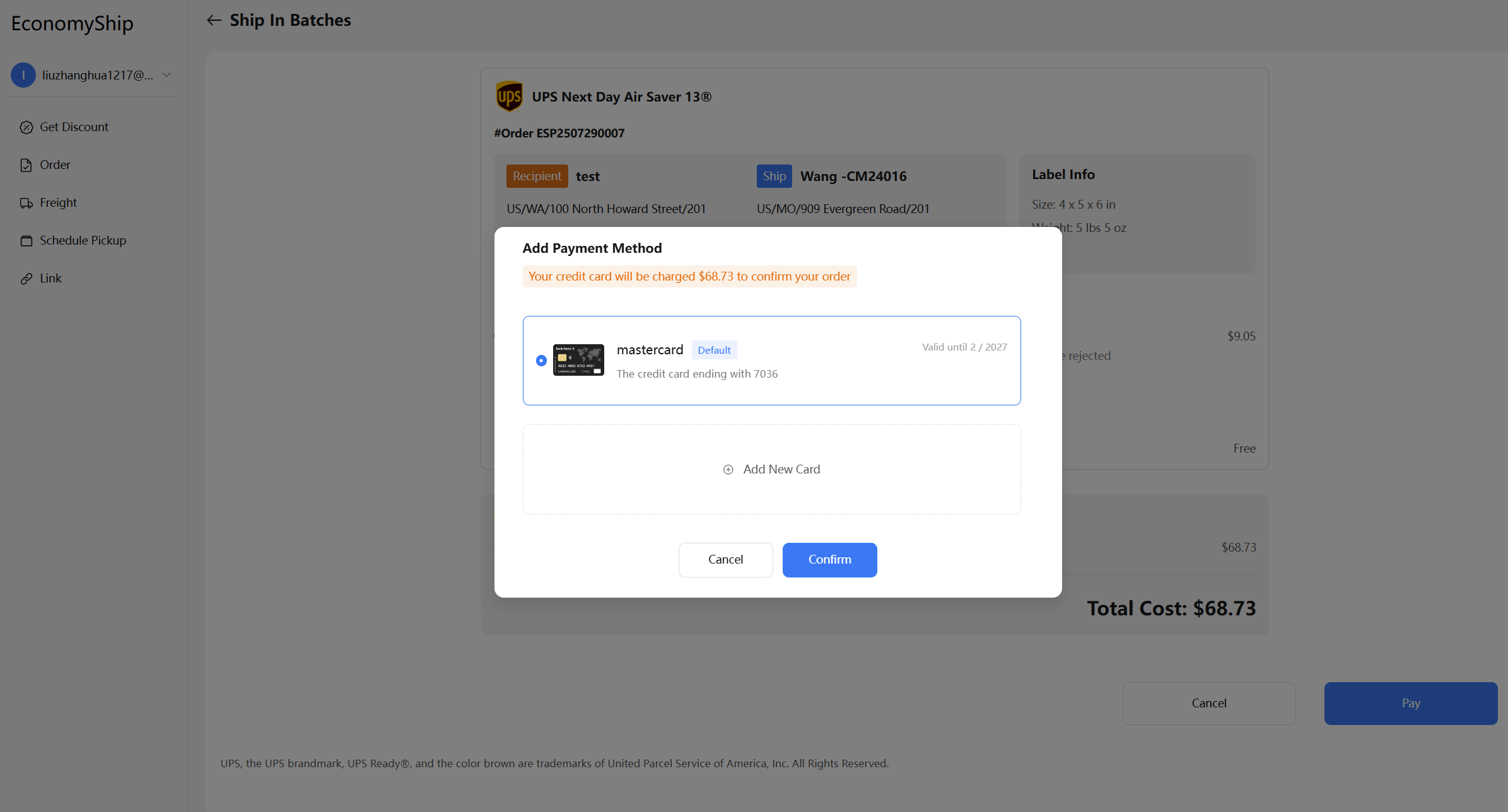Click the plus icon for Add New Card

coord(728,470)
